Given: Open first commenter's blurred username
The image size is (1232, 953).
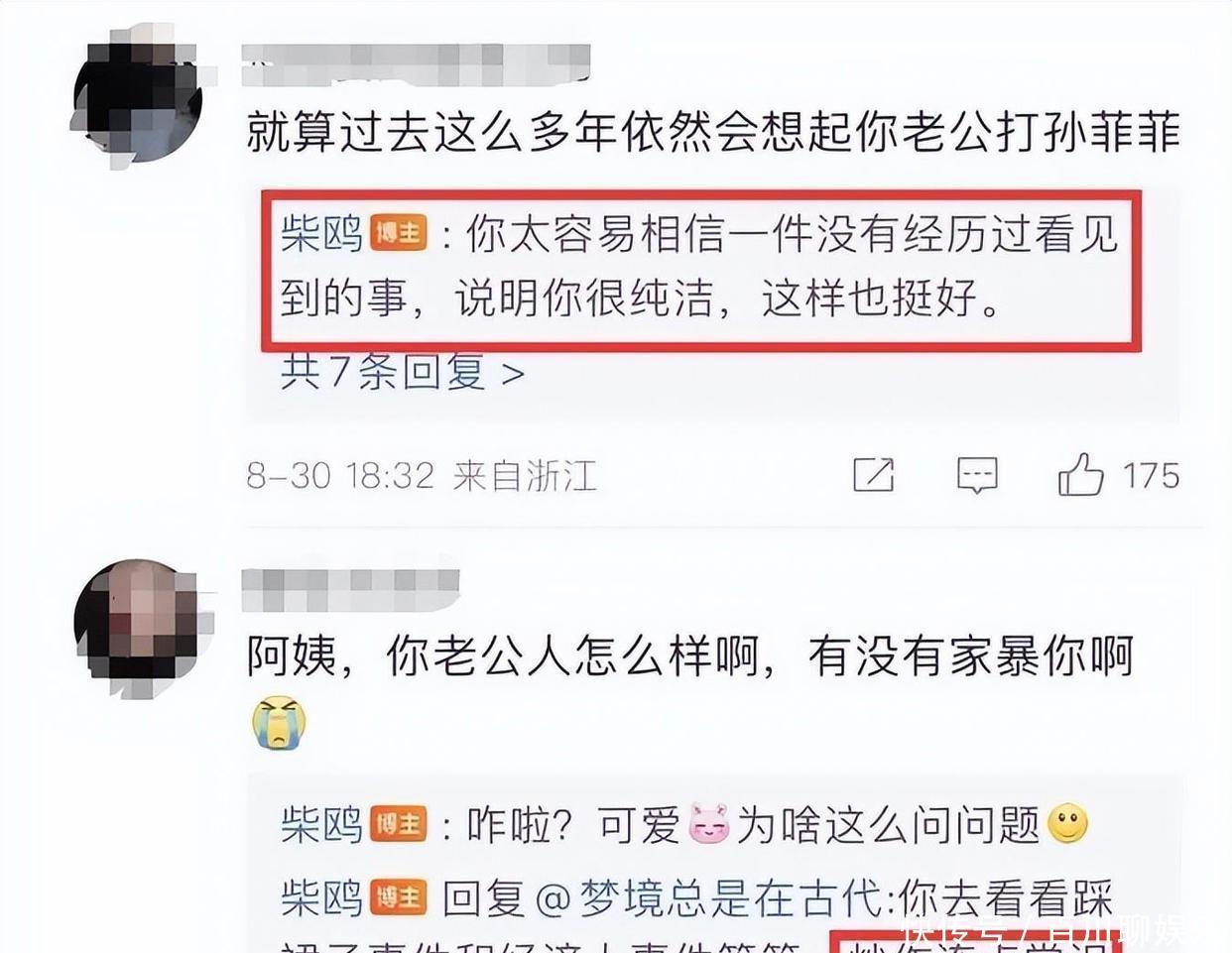Looking at the screenshot, I should (417, 62).
